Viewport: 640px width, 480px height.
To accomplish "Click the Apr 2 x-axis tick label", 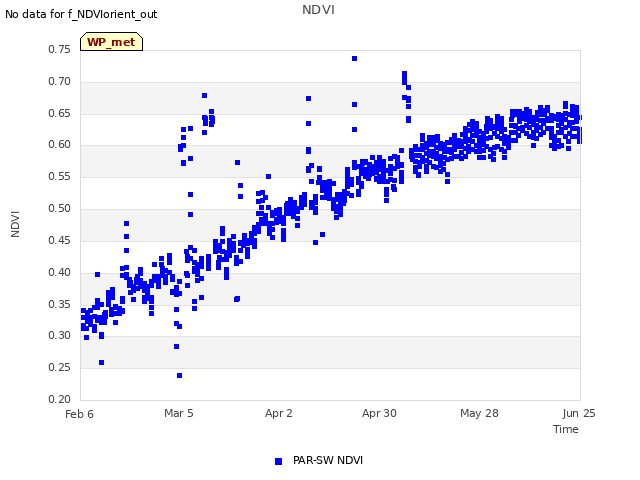I will [279, 413].
